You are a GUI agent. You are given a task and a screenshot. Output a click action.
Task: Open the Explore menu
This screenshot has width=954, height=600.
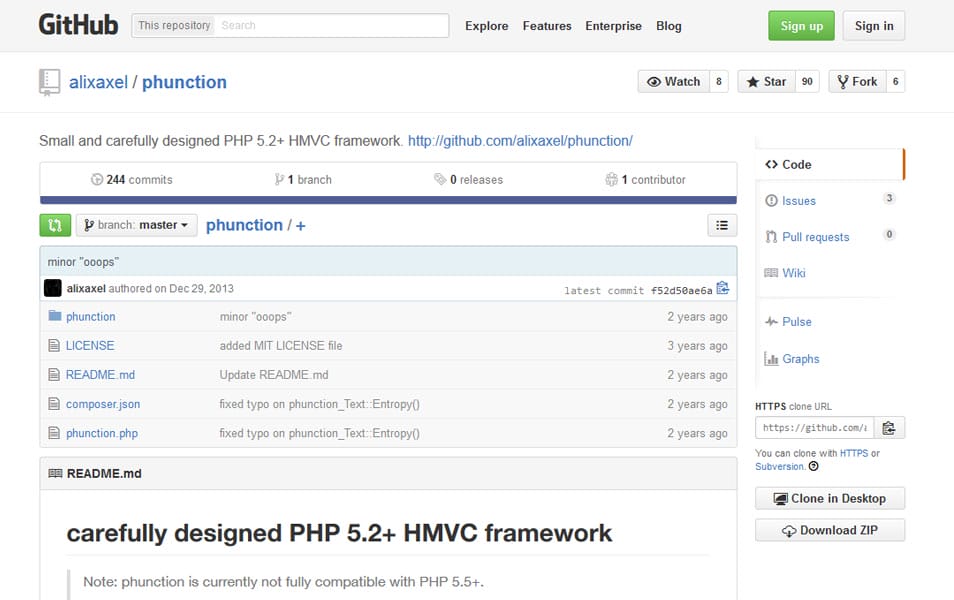click(x=487, y=26)
